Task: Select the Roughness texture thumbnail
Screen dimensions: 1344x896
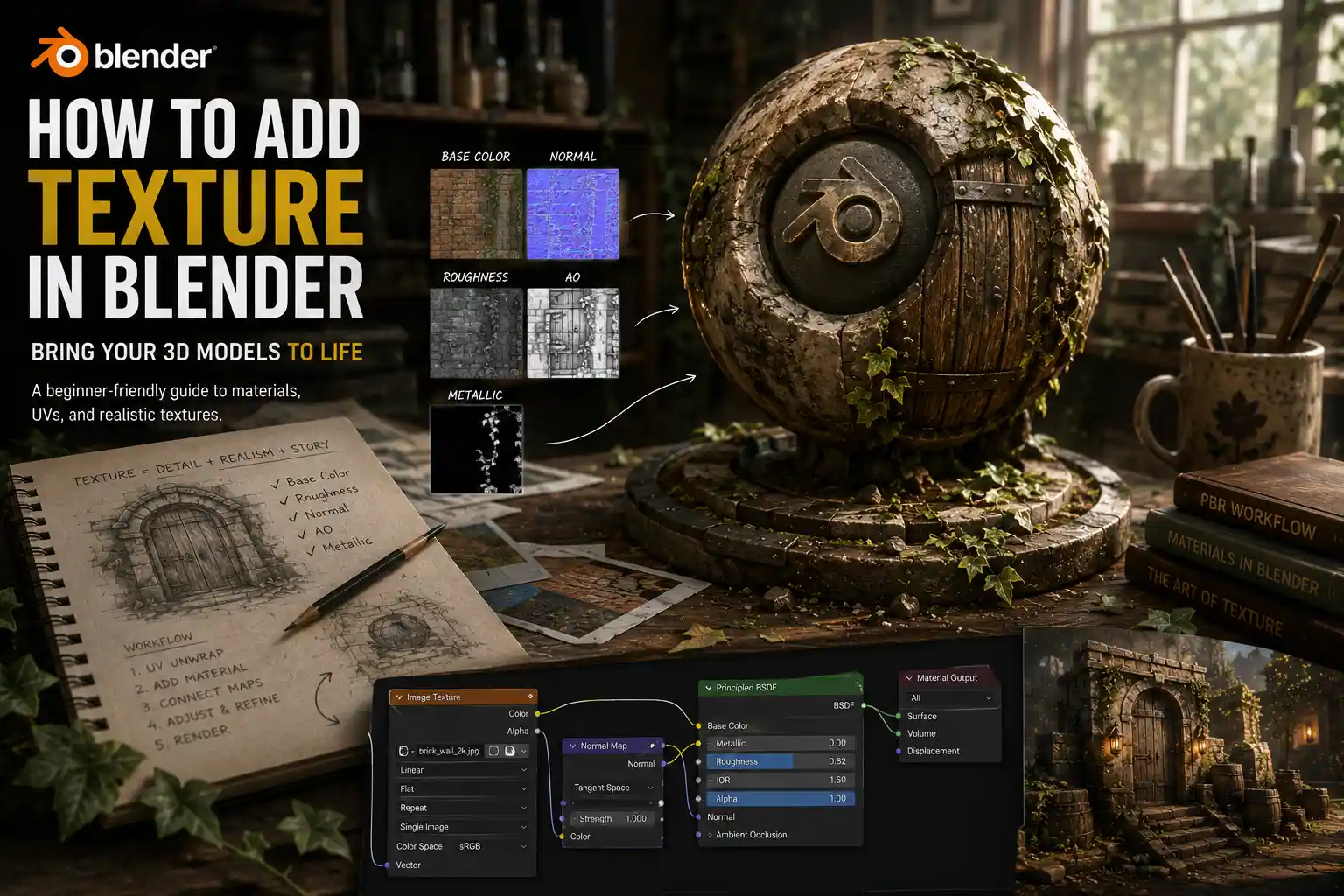Action: coord(476,333)
